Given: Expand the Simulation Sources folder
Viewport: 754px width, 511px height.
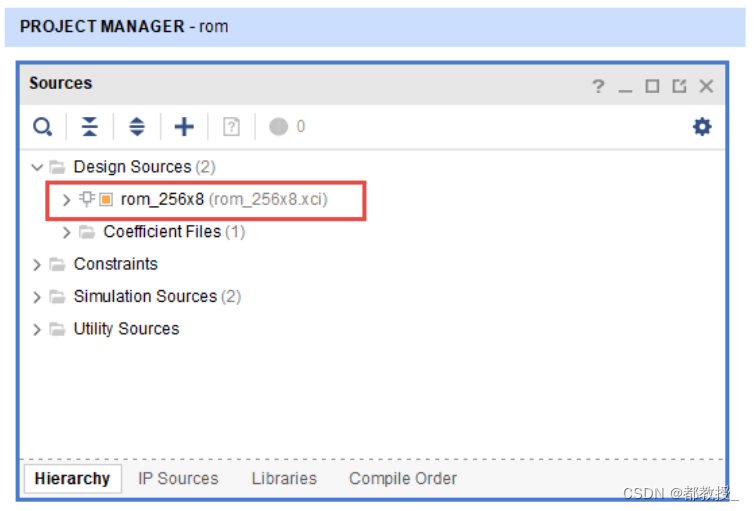Looking at the screenshot, I should point(37,297).
